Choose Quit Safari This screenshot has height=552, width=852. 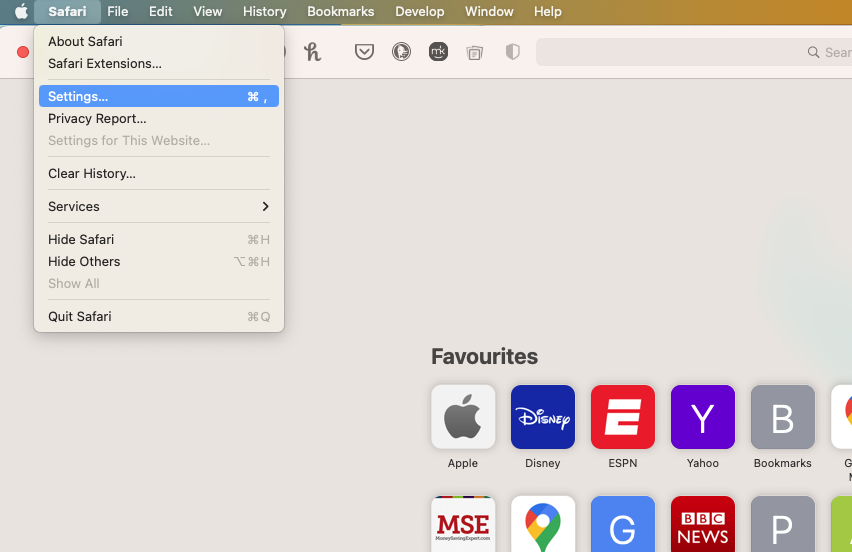point(159,316)
